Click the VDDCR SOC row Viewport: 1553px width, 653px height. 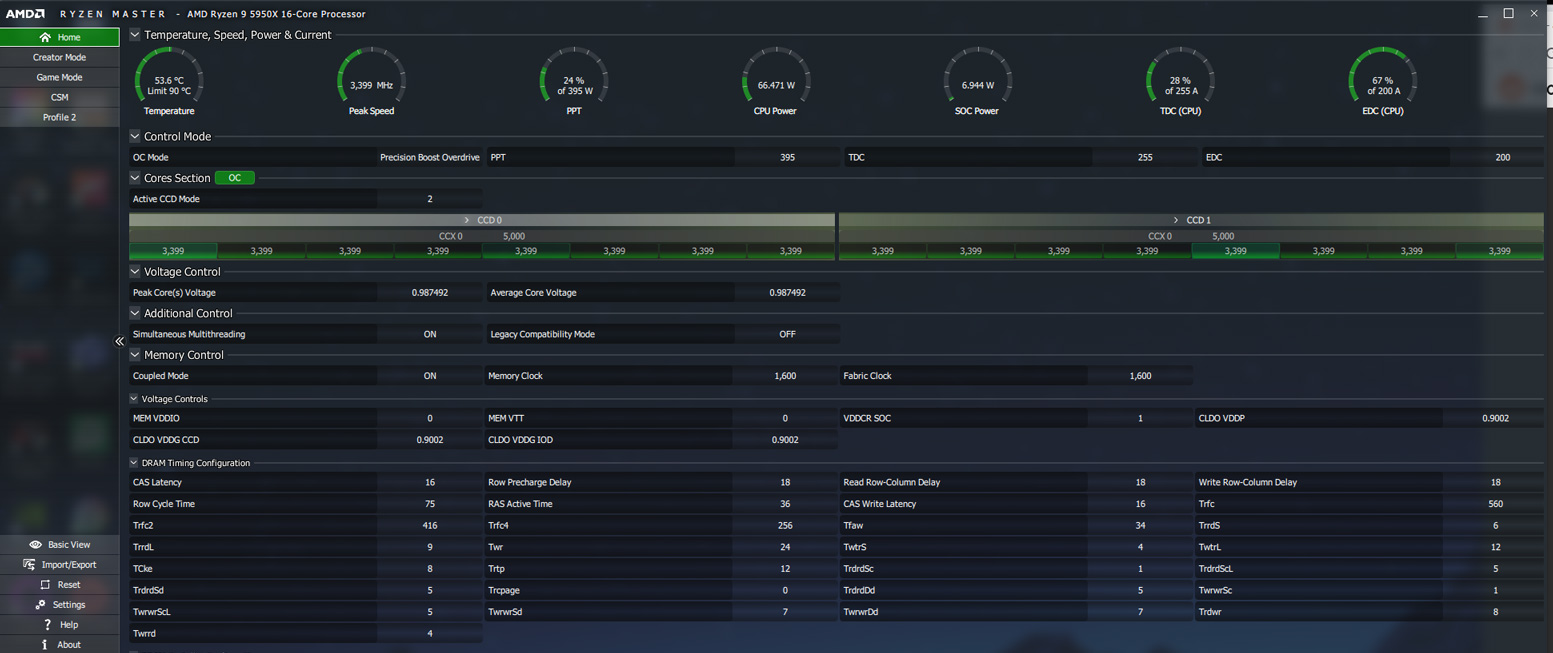click(1016, 418)
